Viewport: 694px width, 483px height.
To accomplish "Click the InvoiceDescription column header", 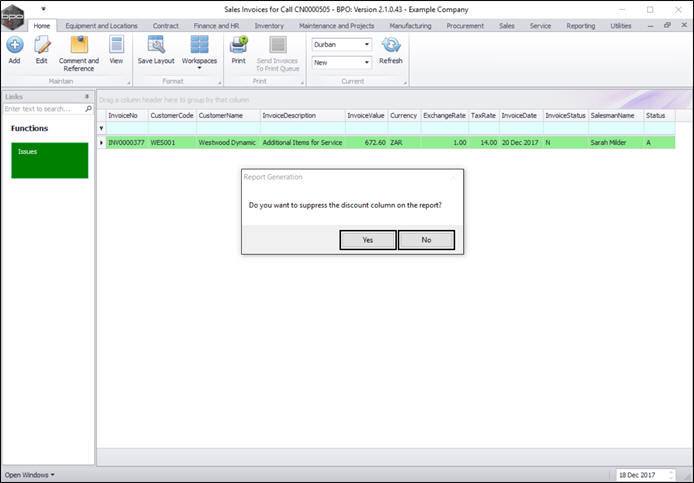I will pyautogui.click(x=303, y=116).
